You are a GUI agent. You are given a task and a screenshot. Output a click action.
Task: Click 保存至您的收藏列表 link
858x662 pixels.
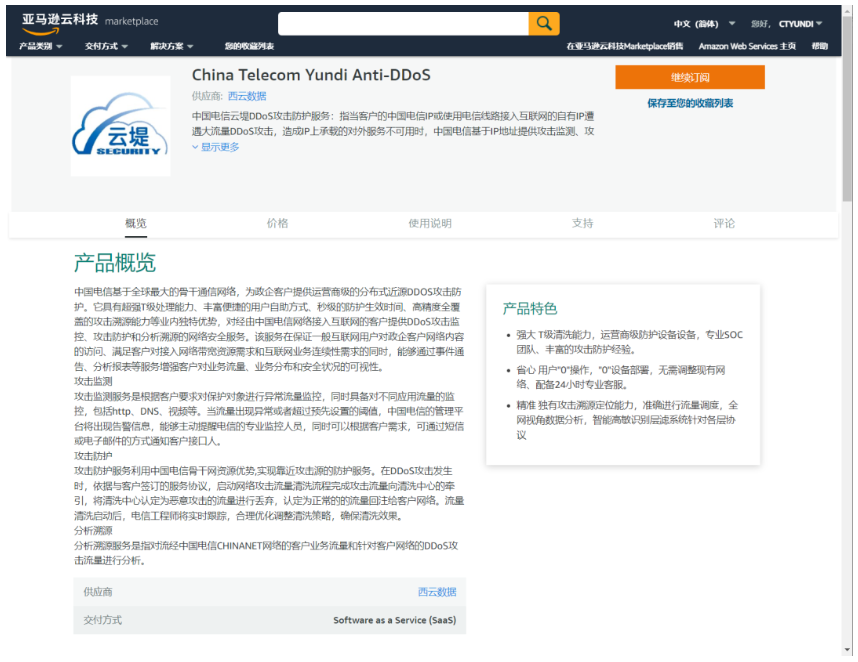tap(689, 103)
